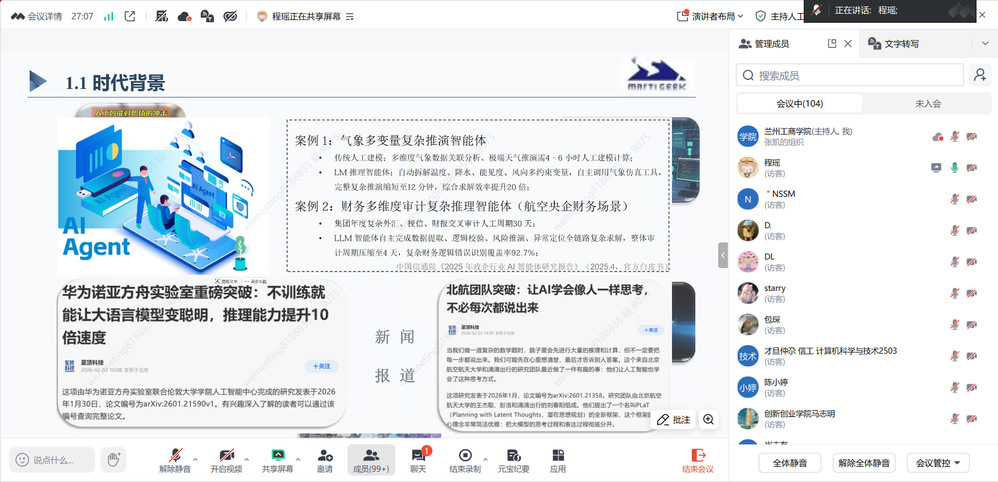Toggle microphone for NSSM
The image size is (998, 482).
tap(955, 199)
